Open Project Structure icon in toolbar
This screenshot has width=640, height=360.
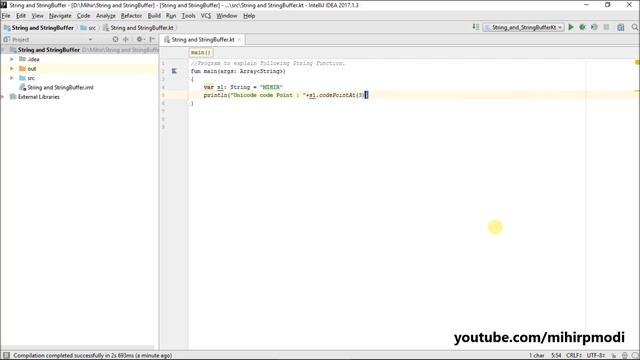621,27
